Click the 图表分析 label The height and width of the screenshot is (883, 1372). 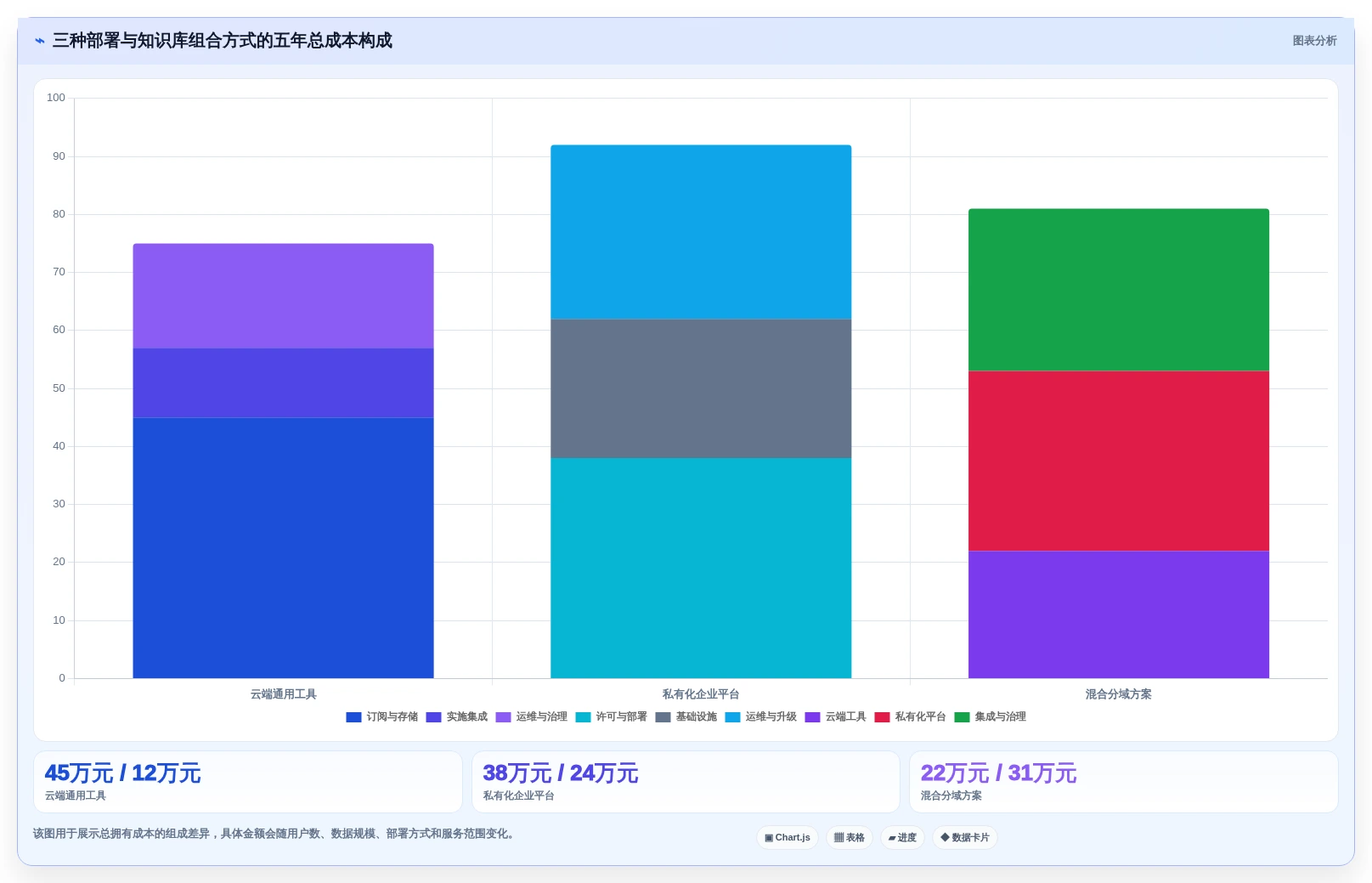[x=1314, y=41]
